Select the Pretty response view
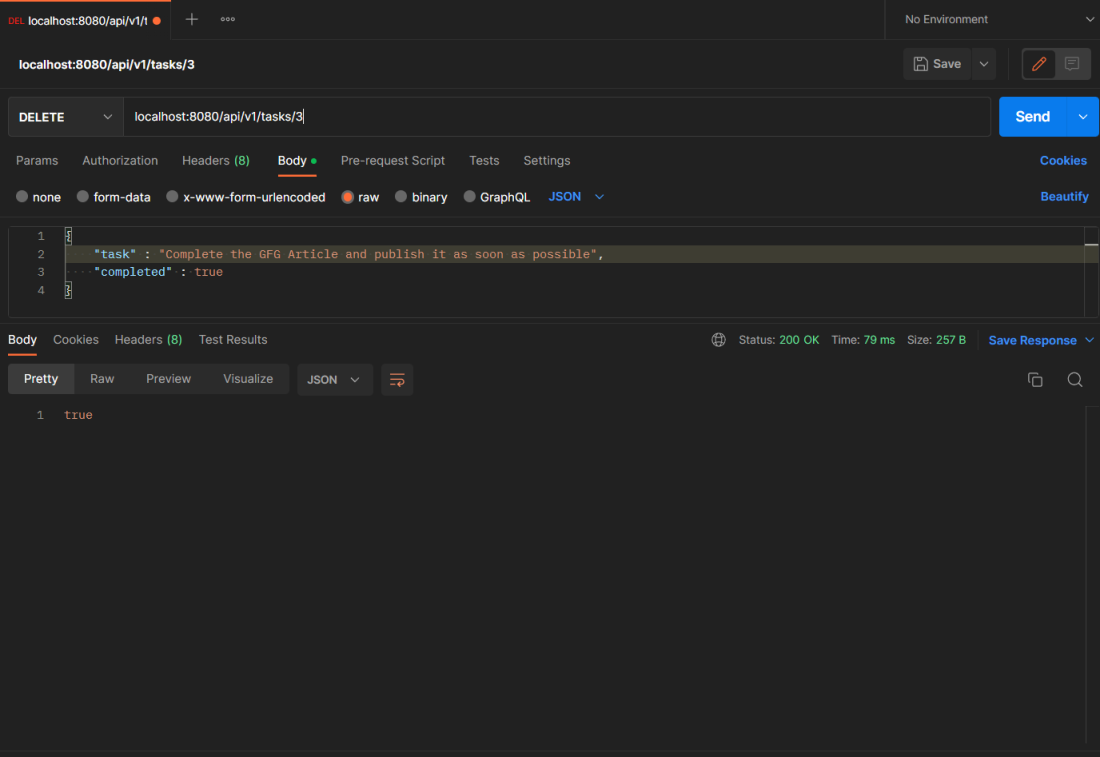The width and height of the screenshot is (1100, 757). (x=41, y=379)
